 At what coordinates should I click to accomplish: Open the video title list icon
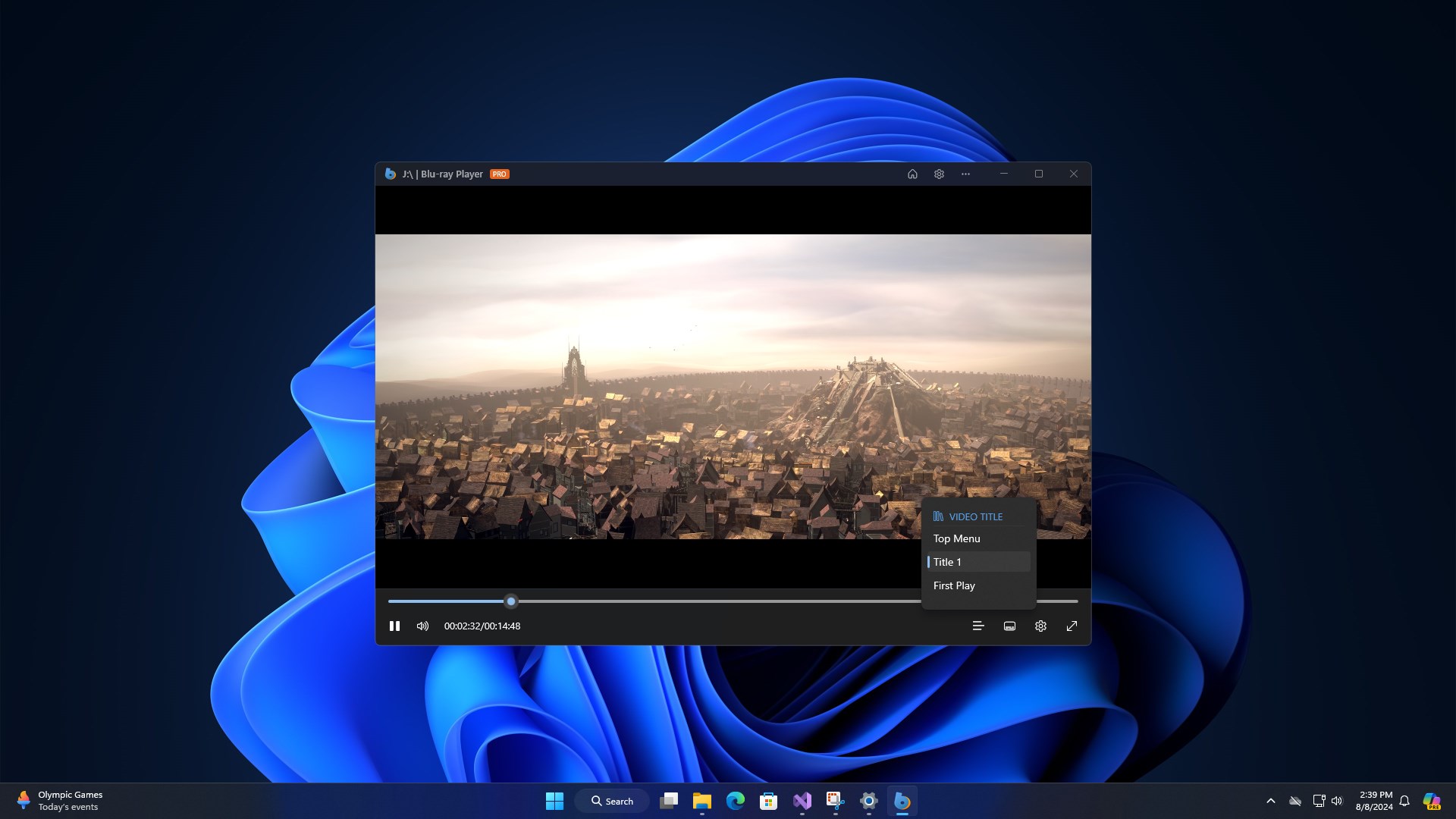coord(978,626)
